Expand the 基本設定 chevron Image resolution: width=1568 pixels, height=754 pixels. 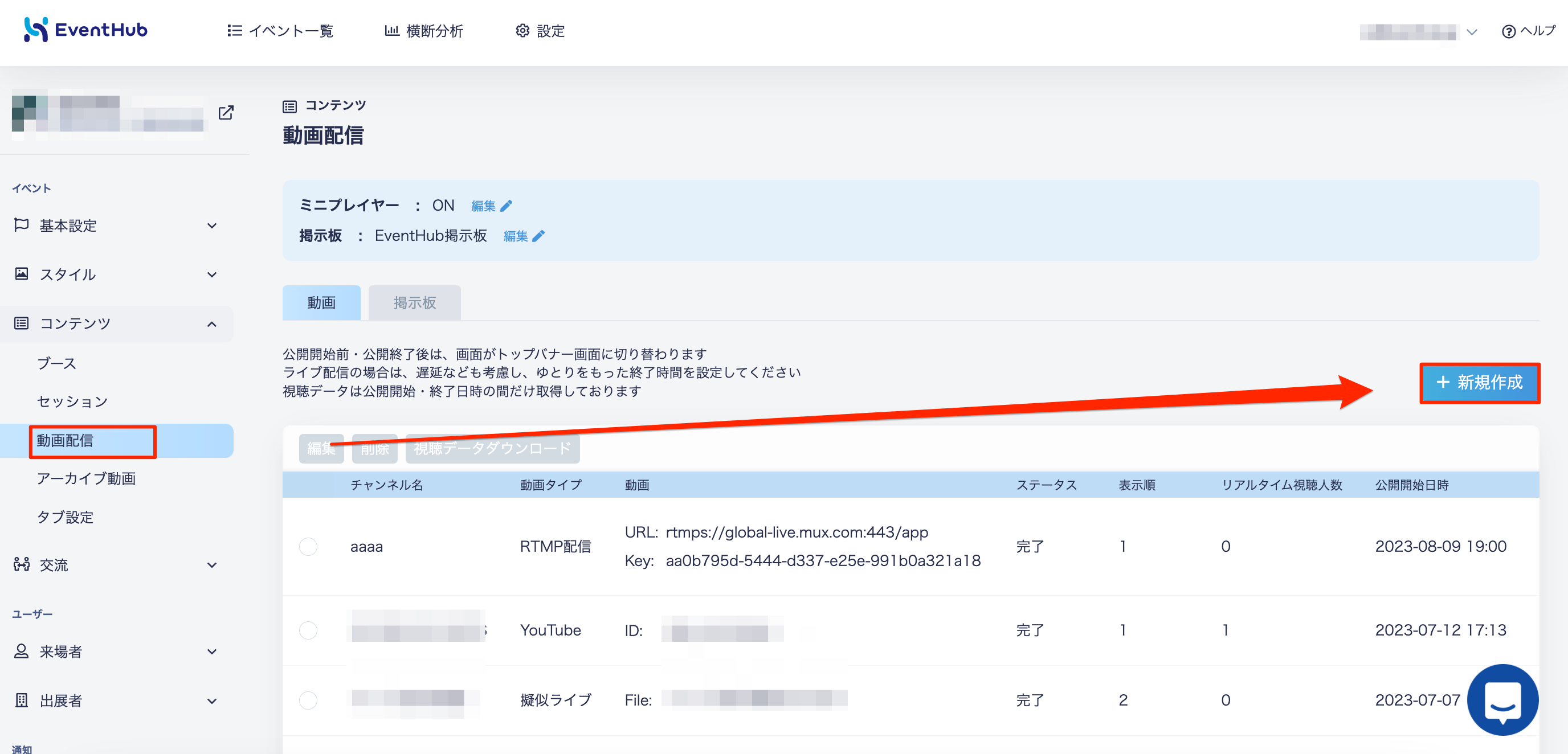[x=212, y=226]
